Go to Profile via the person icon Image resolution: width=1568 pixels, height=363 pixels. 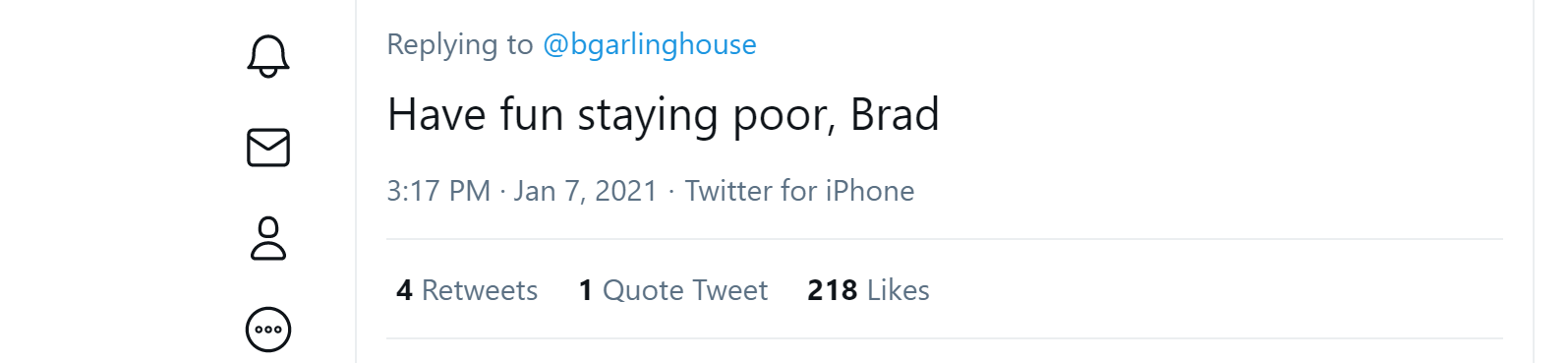tap(268, 238)
